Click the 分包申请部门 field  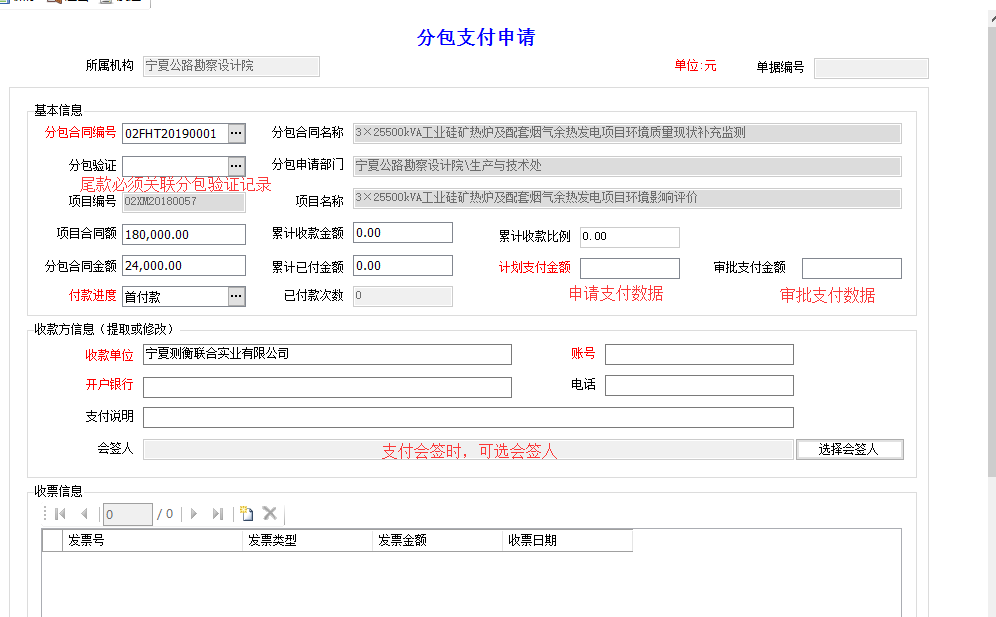pyautogui.click(x=627, y=166)
